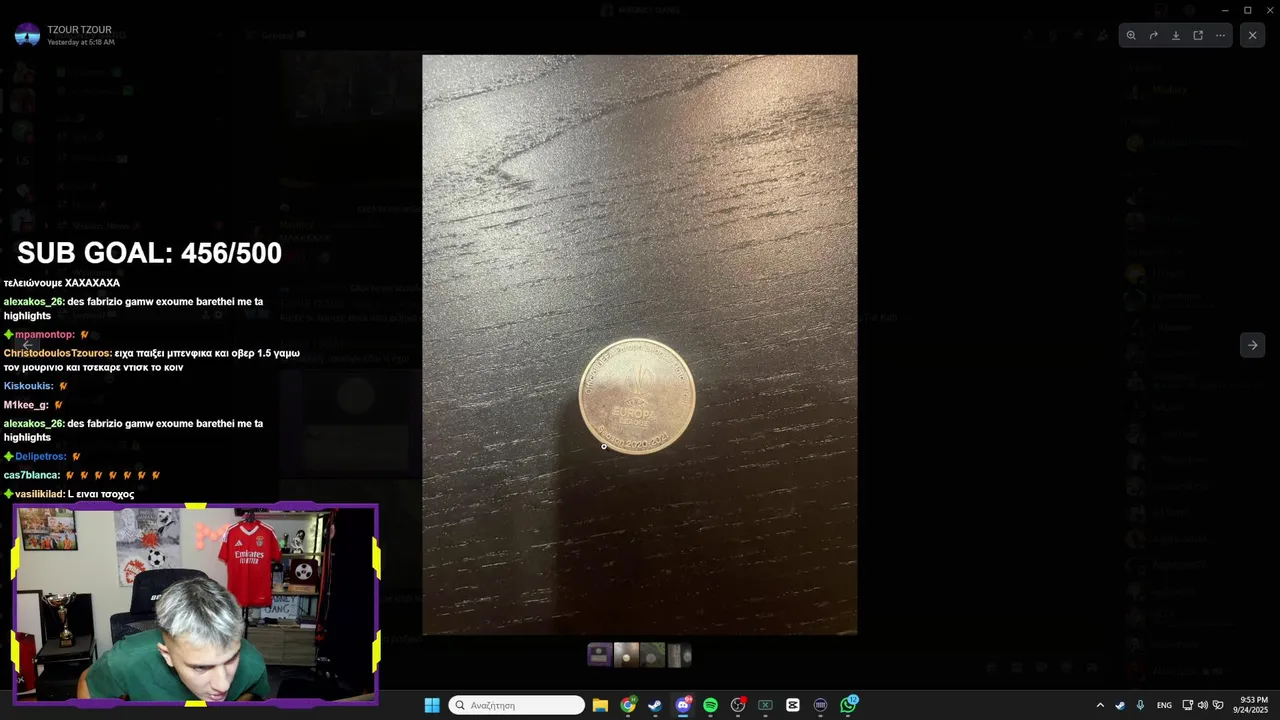1280x720 pixels.
Task: Open the clock showing 9:53 PM
Action: 1252,705
